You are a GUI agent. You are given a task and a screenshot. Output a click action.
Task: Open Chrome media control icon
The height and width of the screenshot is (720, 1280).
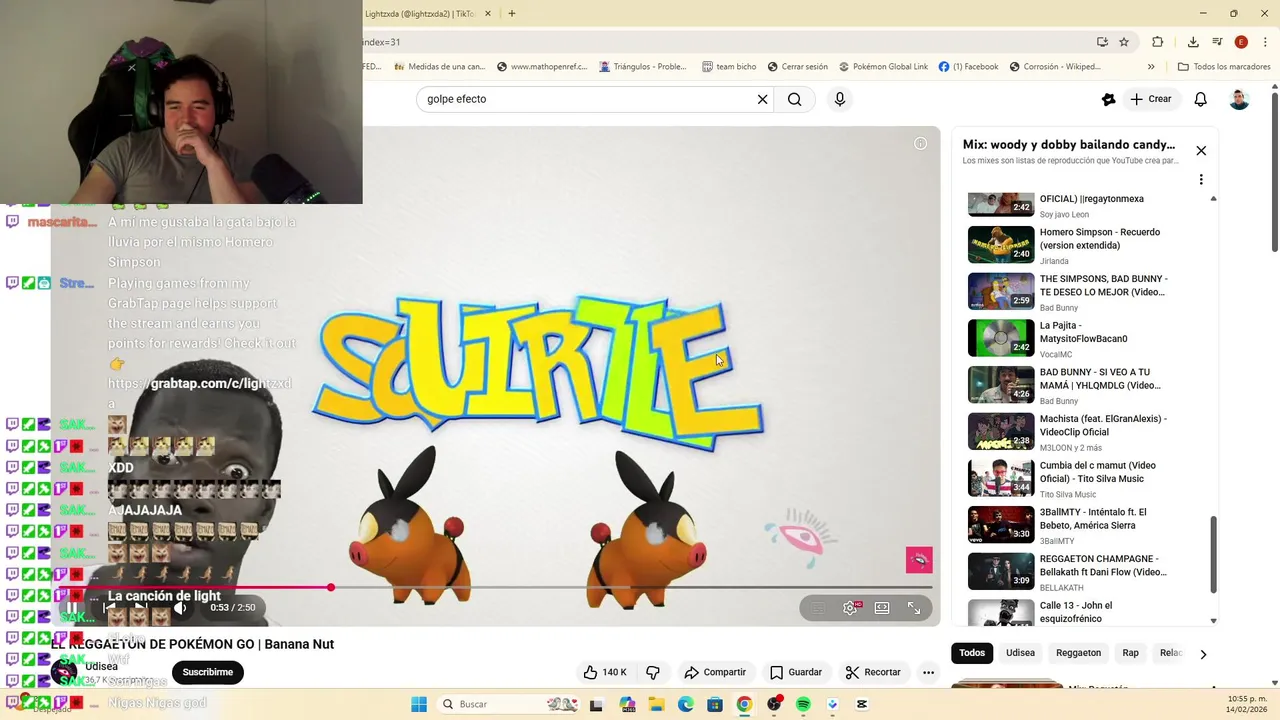tap(1217, 42)
